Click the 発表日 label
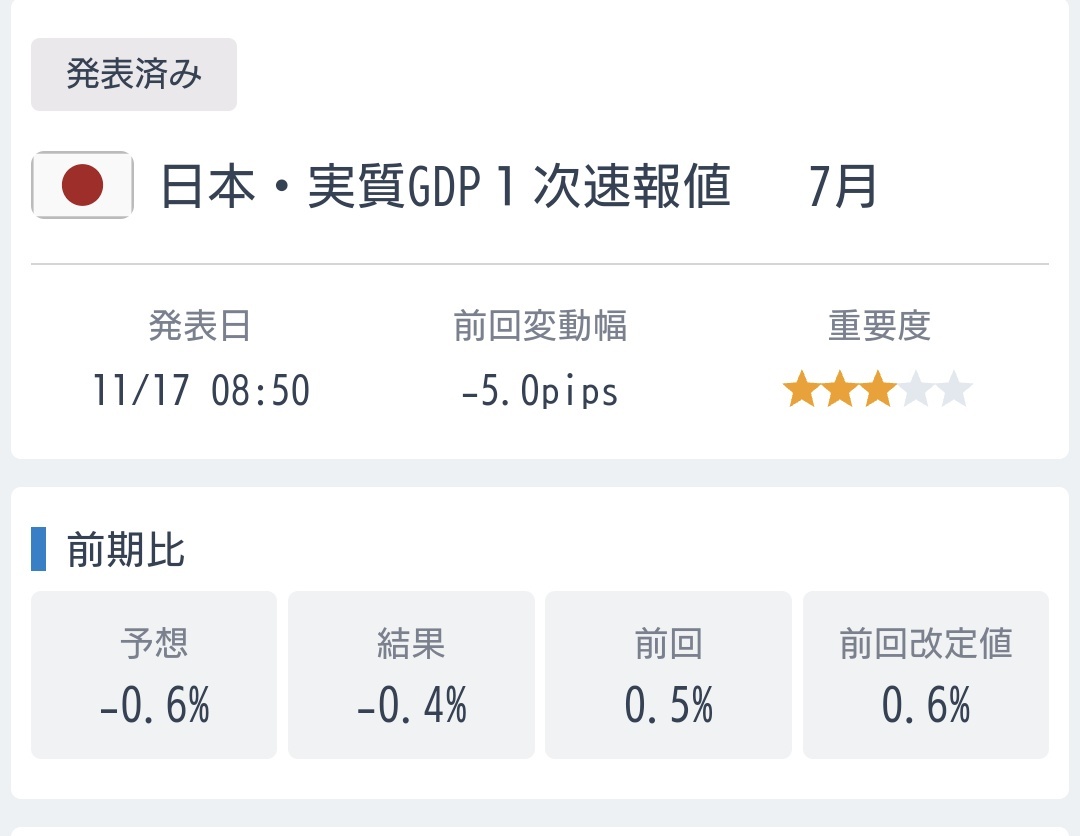 click(200, 326)
